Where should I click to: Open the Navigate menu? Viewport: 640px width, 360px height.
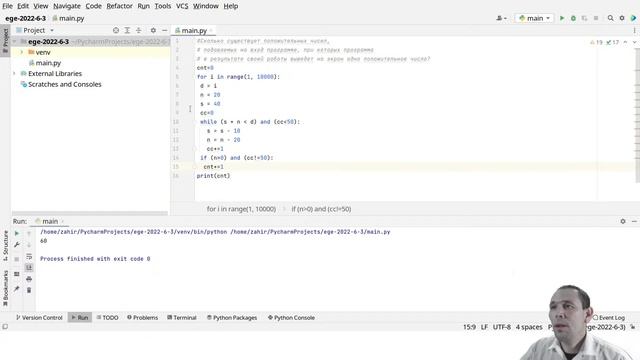pyautogui.click(x=67, y=6)
